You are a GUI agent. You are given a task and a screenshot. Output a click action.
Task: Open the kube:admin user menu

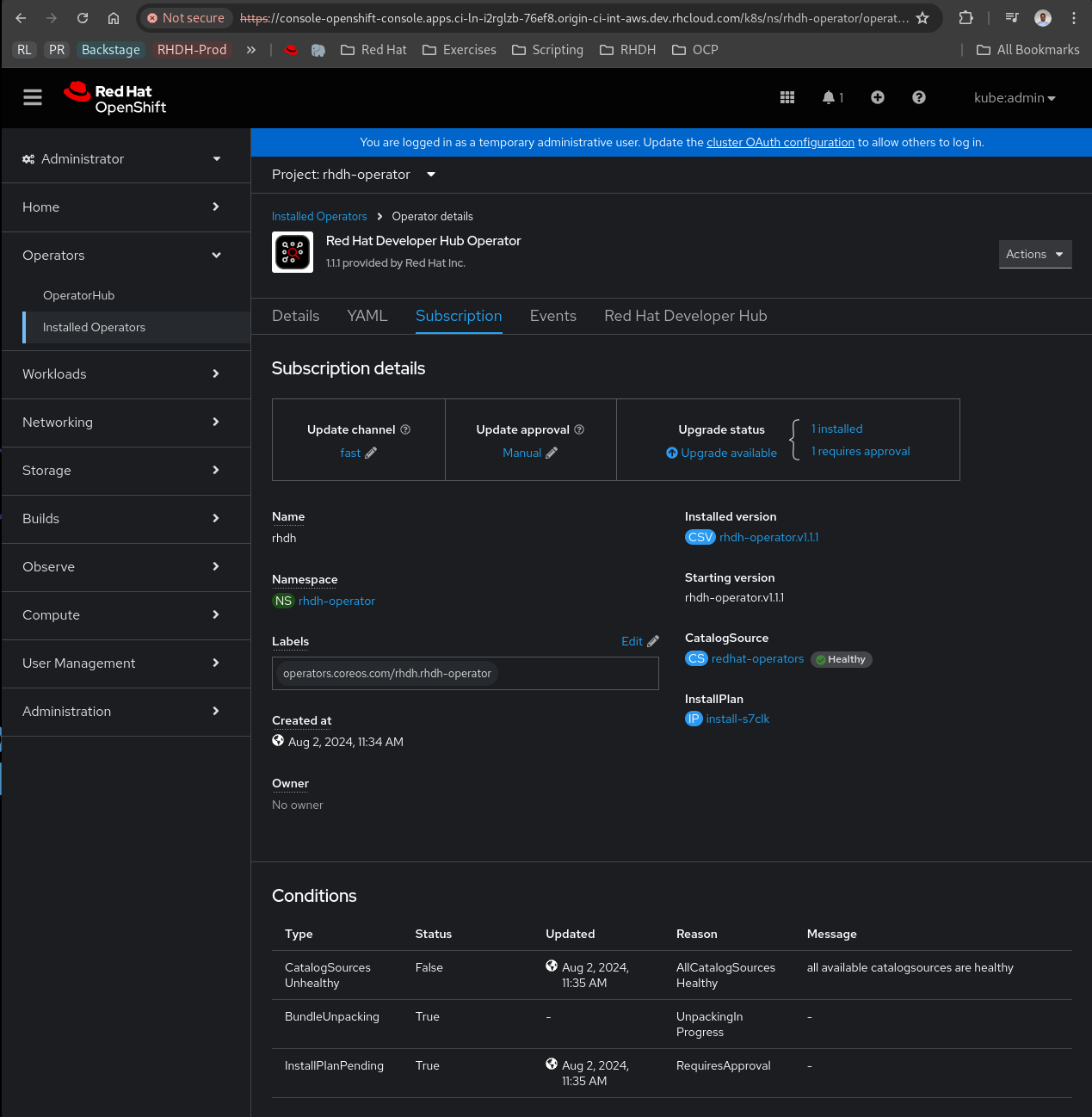[x=1014, y=98]
